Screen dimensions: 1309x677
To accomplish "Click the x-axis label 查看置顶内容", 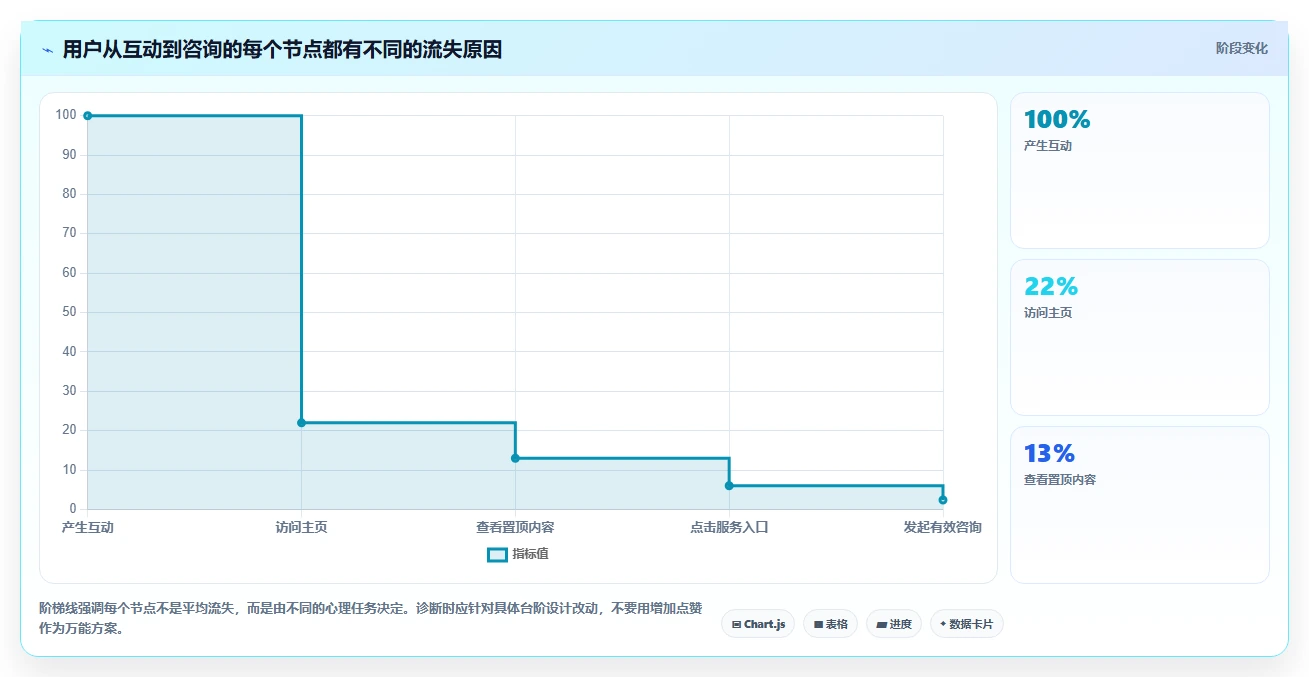I will (x=515, y=528).
